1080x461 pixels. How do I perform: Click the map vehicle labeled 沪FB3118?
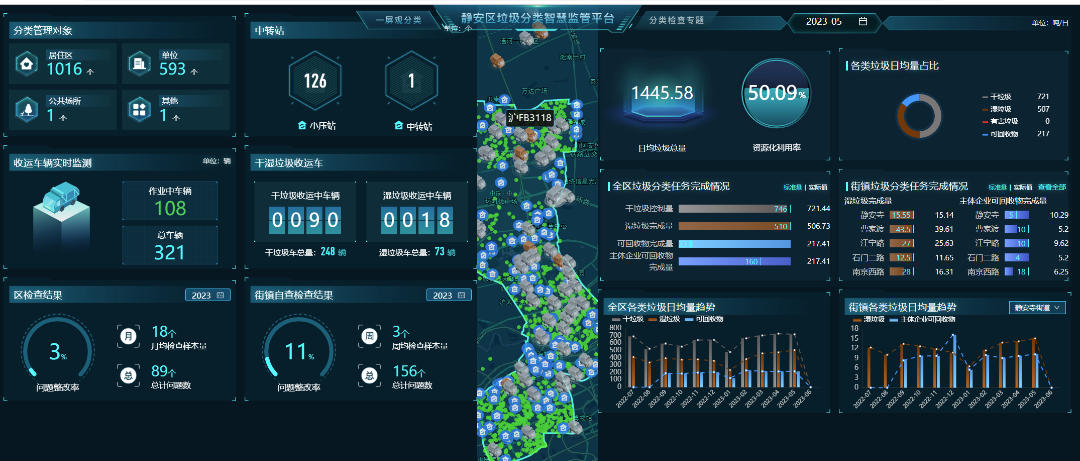529,117
